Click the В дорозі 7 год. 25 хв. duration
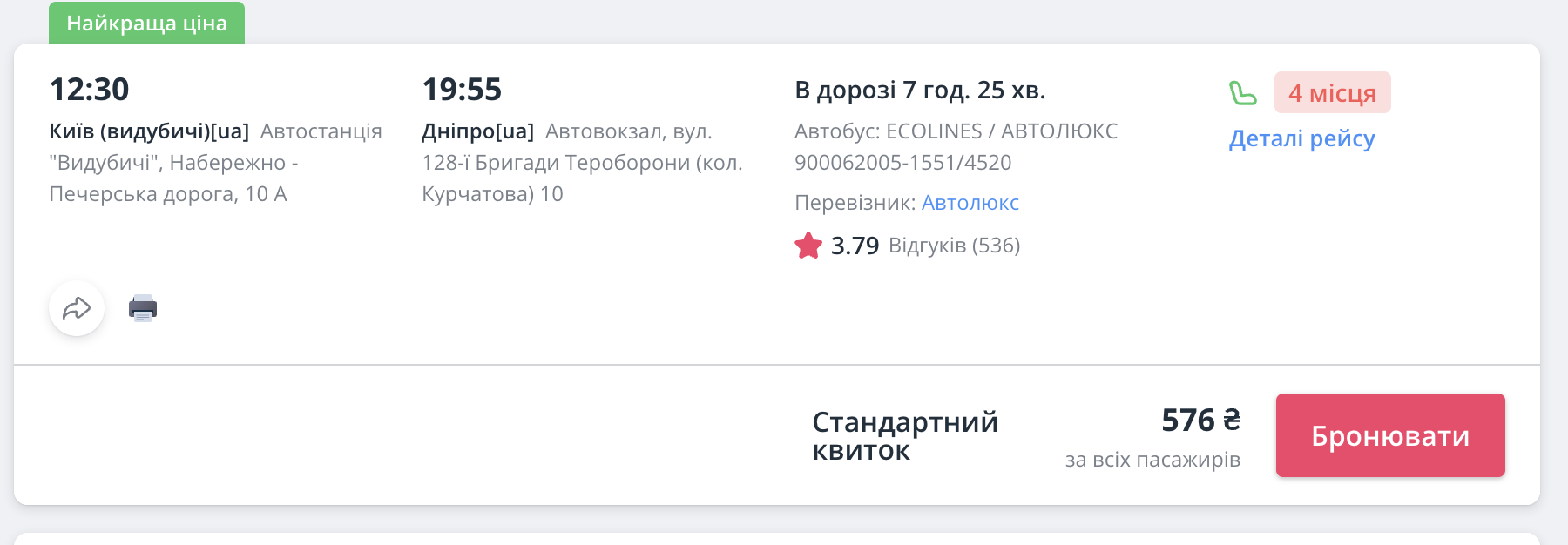The height and width of the screenshot is (545, 1568). point(920,90)
